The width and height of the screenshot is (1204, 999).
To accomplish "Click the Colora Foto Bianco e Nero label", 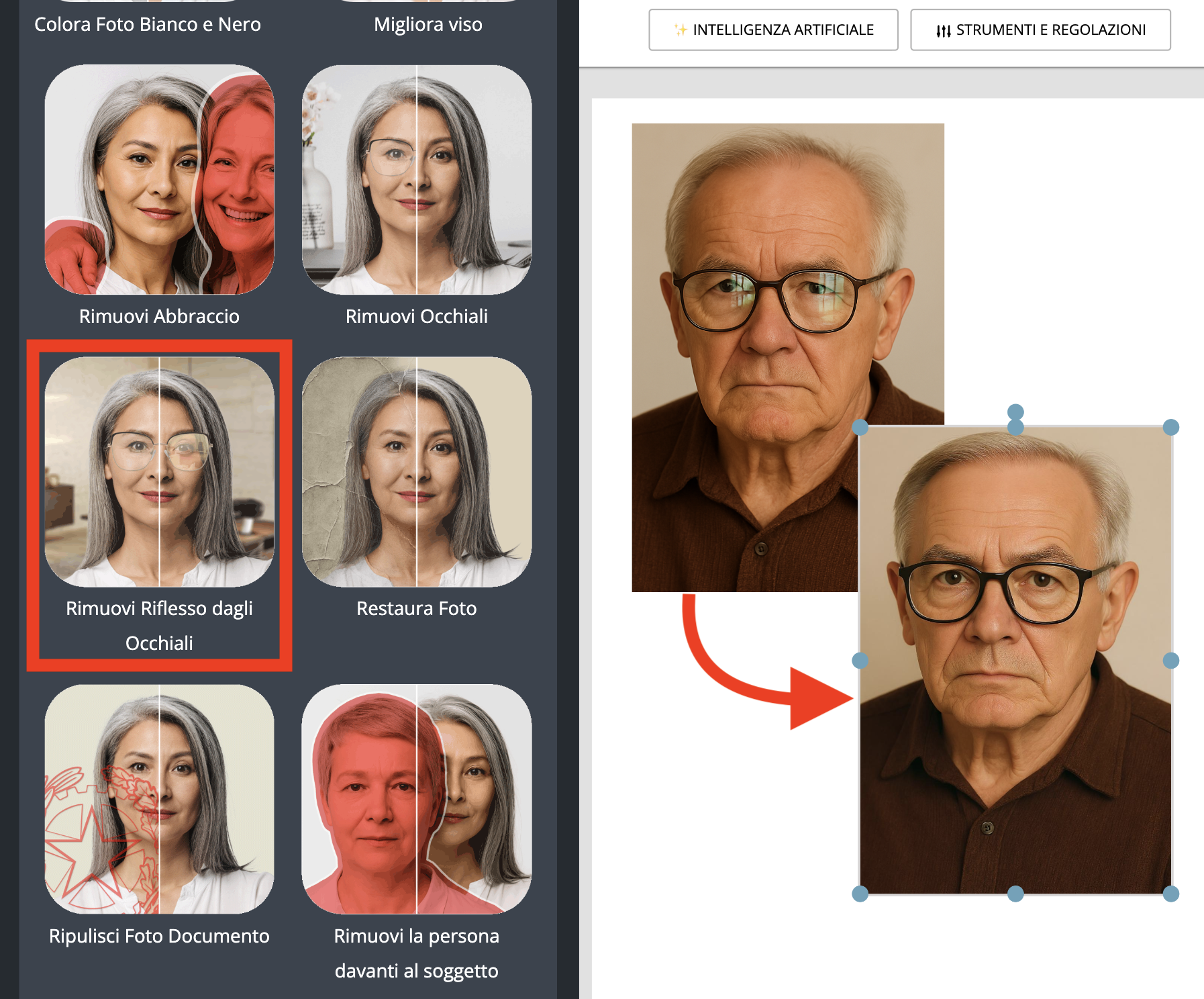I will tap(148, 24).
